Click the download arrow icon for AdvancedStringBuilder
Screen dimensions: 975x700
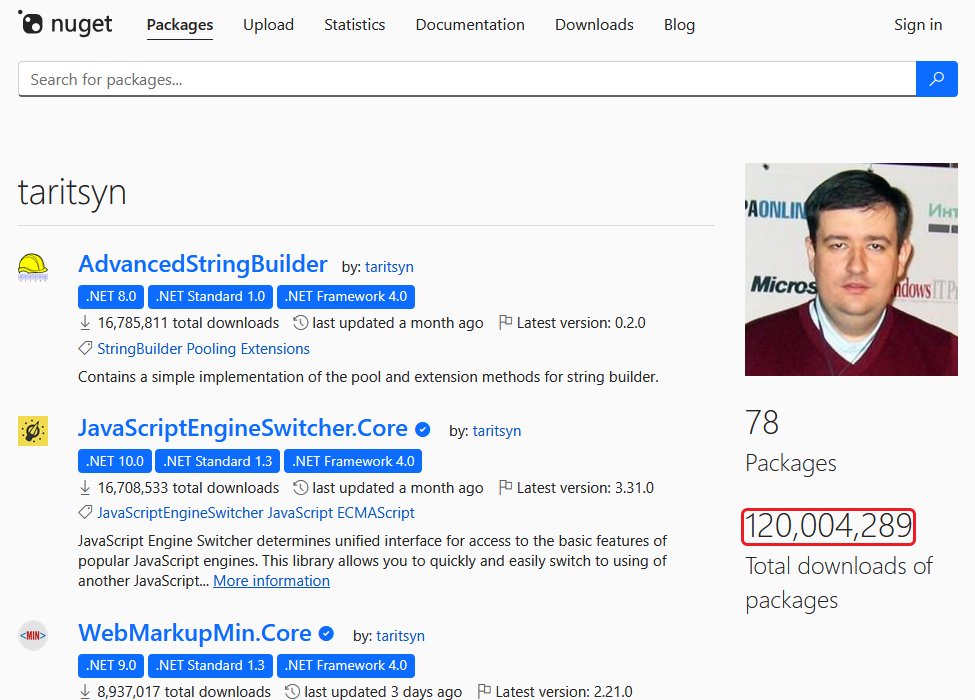[x=85, y=323]
